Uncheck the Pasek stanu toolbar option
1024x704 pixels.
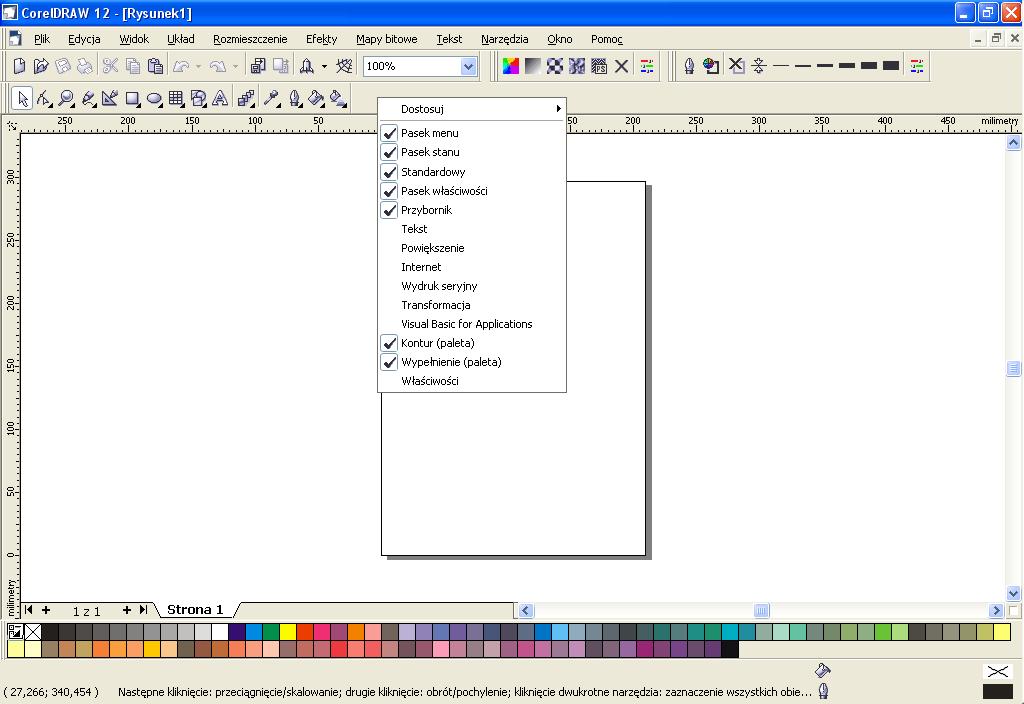click(430, 152)
